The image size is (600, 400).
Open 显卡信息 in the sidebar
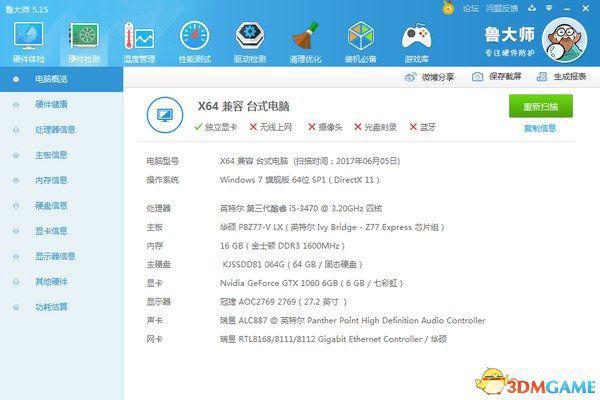coord(51,231)
